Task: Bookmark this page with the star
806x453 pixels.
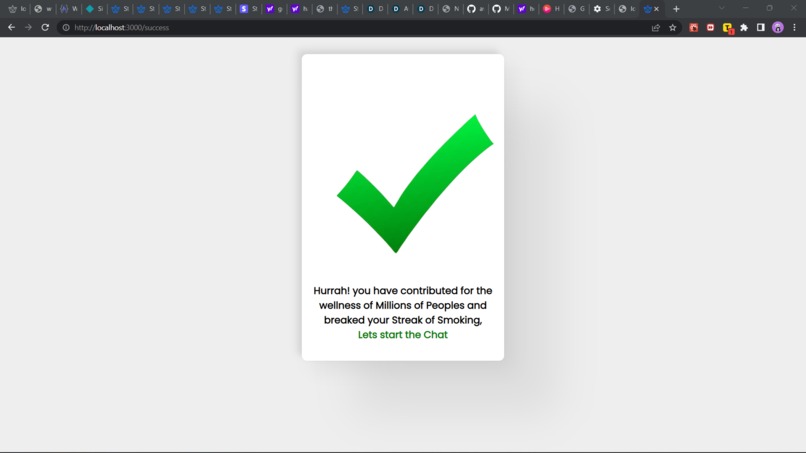Action: click(672, 28)
